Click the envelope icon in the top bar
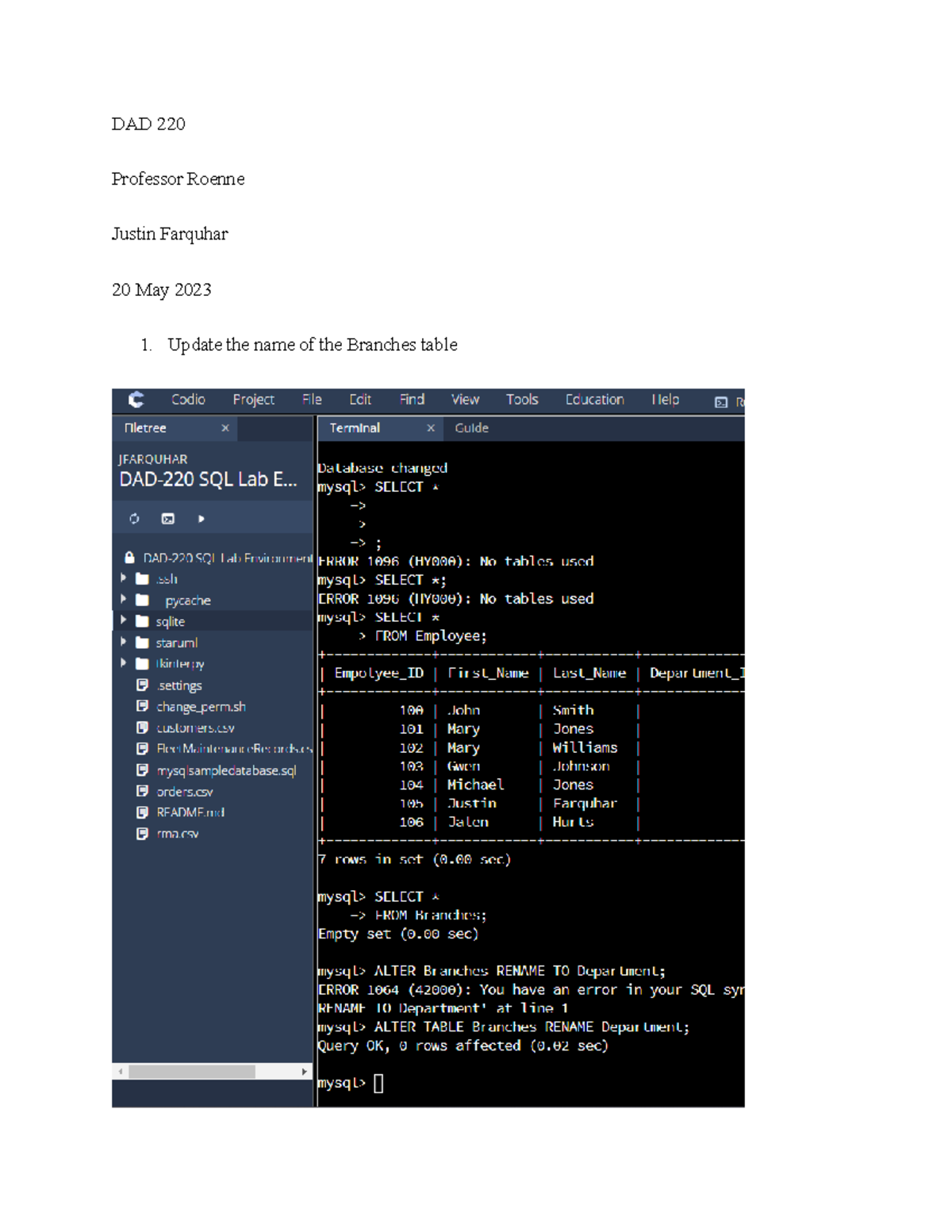Screen dimensions: 952x1232 pyautogui.click(x=720, y=401)
